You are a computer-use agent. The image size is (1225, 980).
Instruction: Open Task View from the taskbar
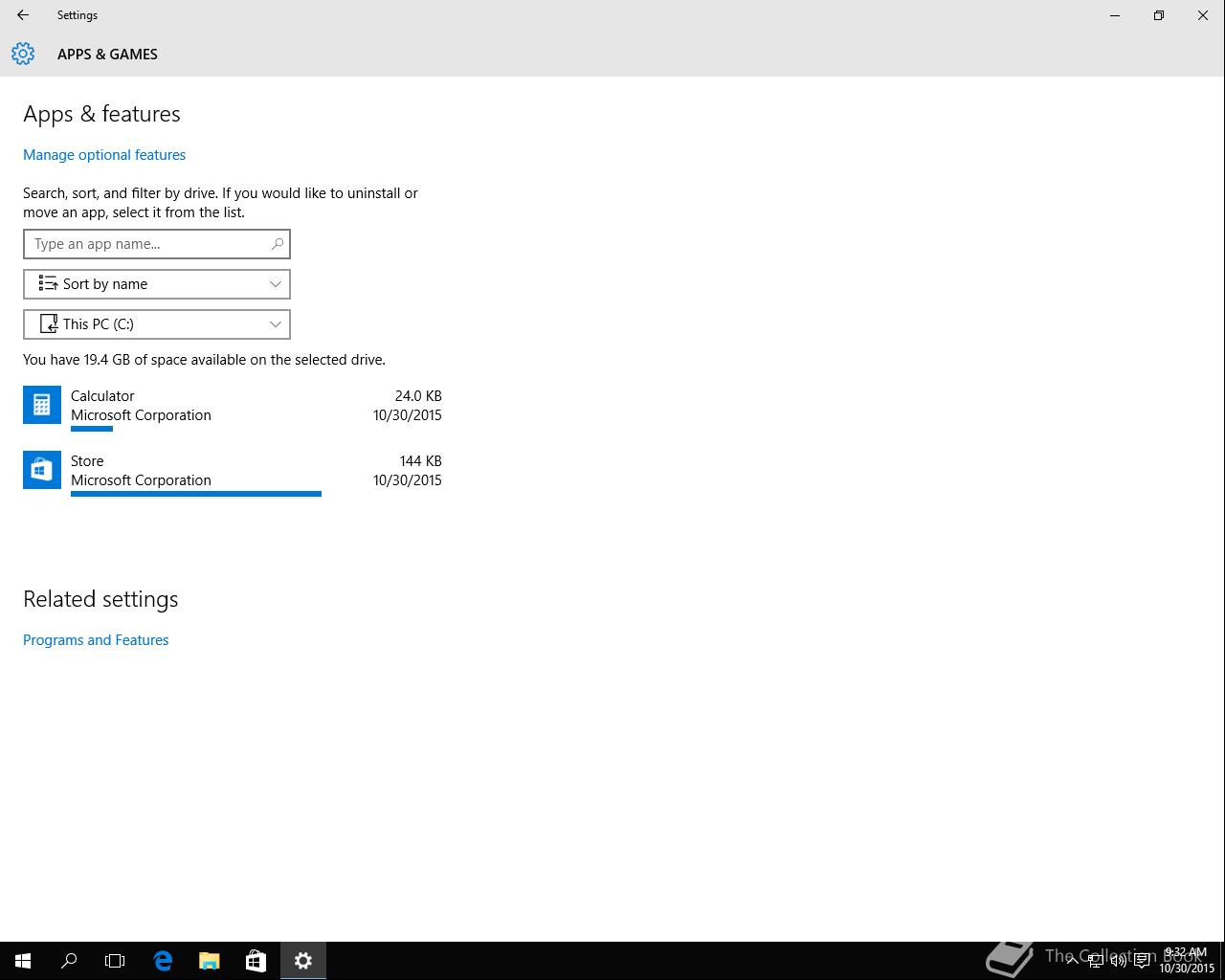pos(115,961)
